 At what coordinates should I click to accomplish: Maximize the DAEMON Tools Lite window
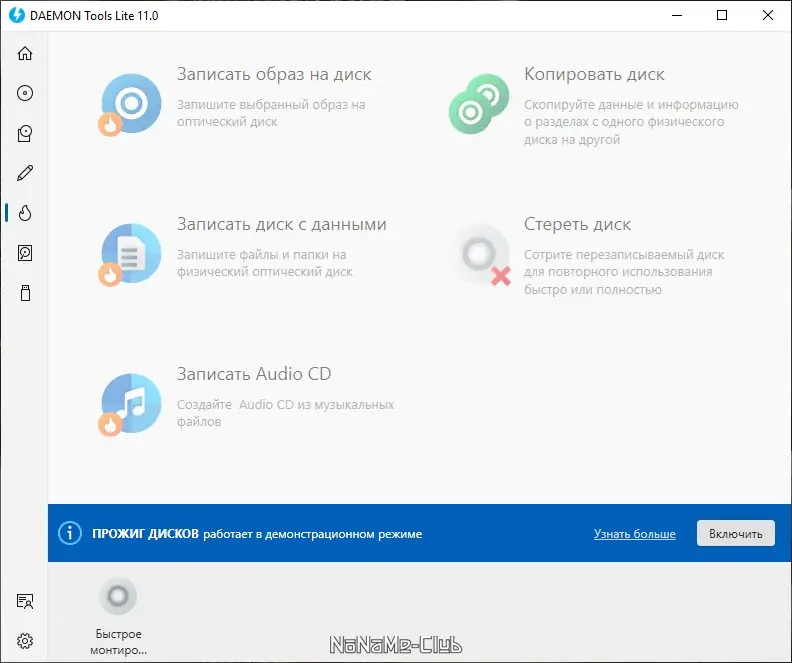pyautogui.click(x=722, y=15)
